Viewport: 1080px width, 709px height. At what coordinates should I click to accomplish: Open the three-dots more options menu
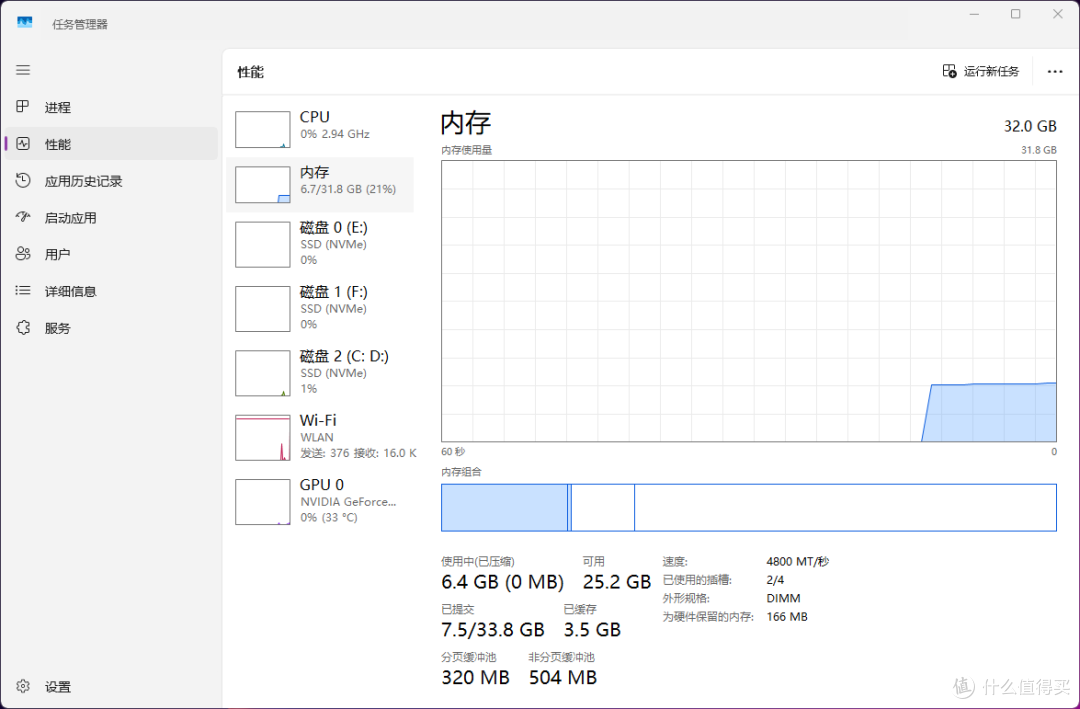pos(1055,72)
